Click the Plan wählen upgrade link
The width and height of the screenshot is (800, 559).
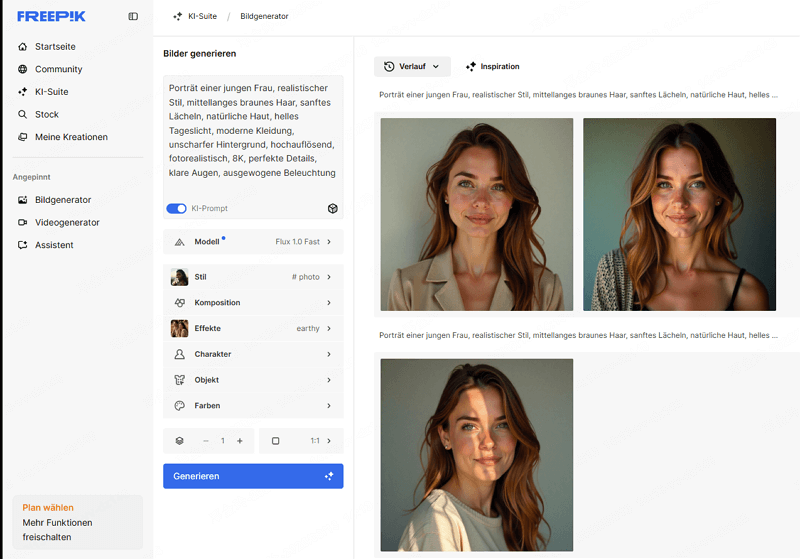click(x=48, y=508)
